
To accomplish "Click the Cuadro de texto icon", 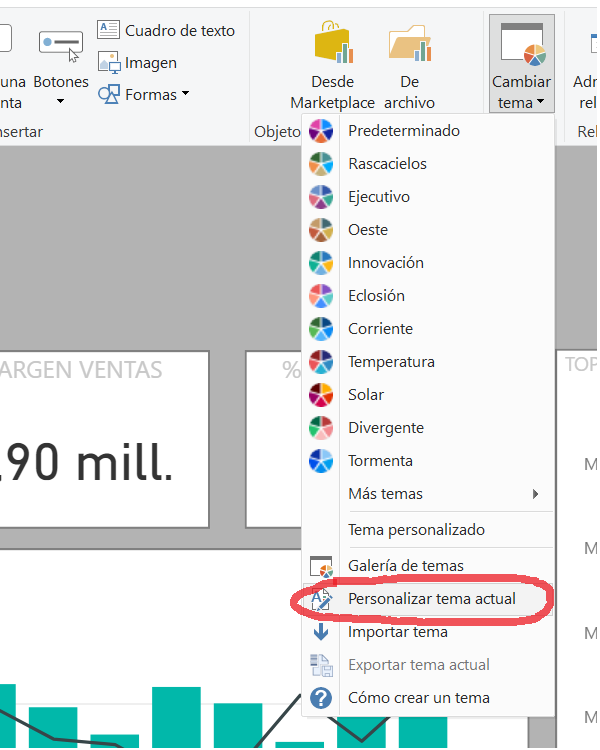I will click(109, 30).
